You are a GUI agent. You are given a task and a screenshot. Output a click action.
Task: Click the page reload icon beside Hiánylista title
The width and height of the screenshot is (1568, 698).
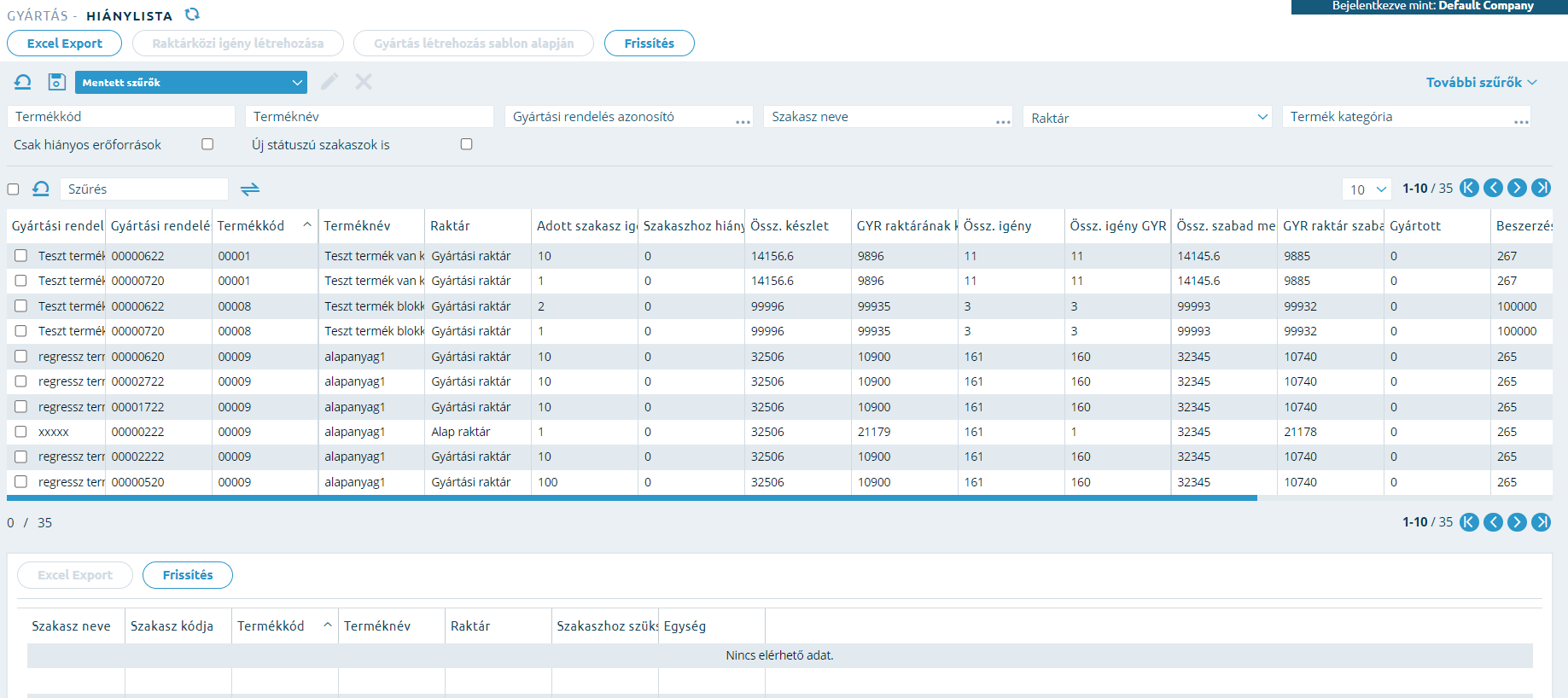tap(192, 14)
